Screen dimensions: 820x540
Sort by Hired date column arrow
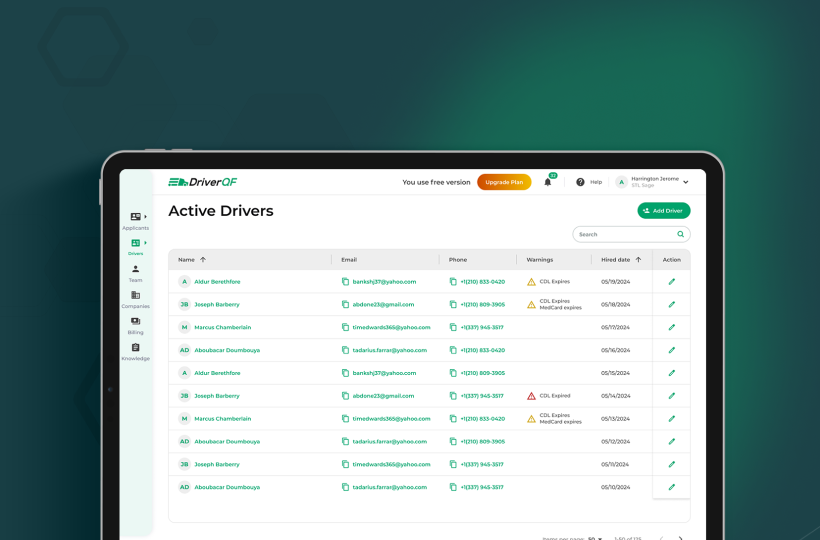[x=637, y=259]
